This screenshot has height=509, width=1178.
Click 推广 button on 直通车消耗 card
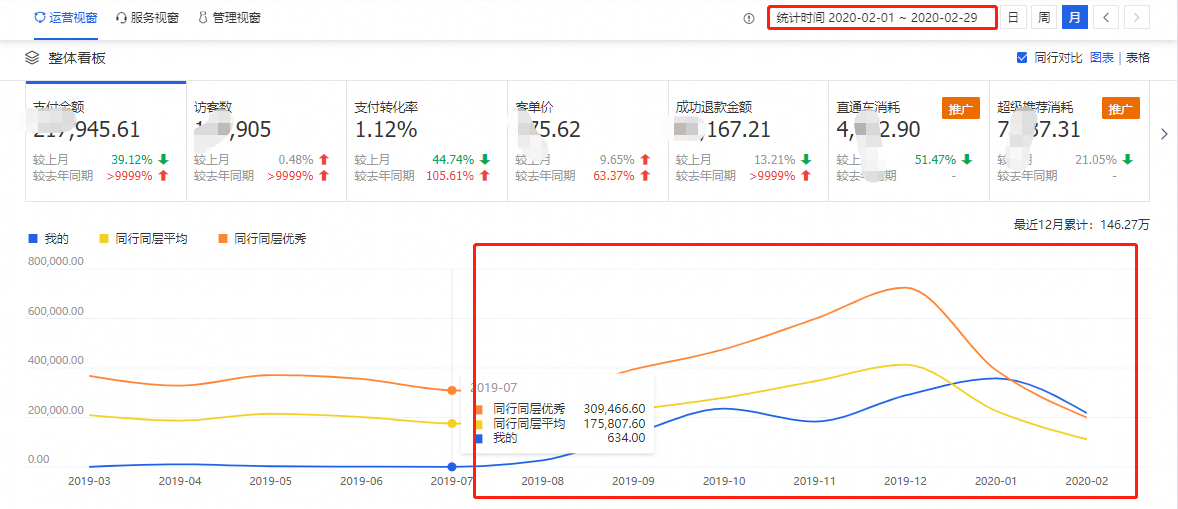(960, 108)
